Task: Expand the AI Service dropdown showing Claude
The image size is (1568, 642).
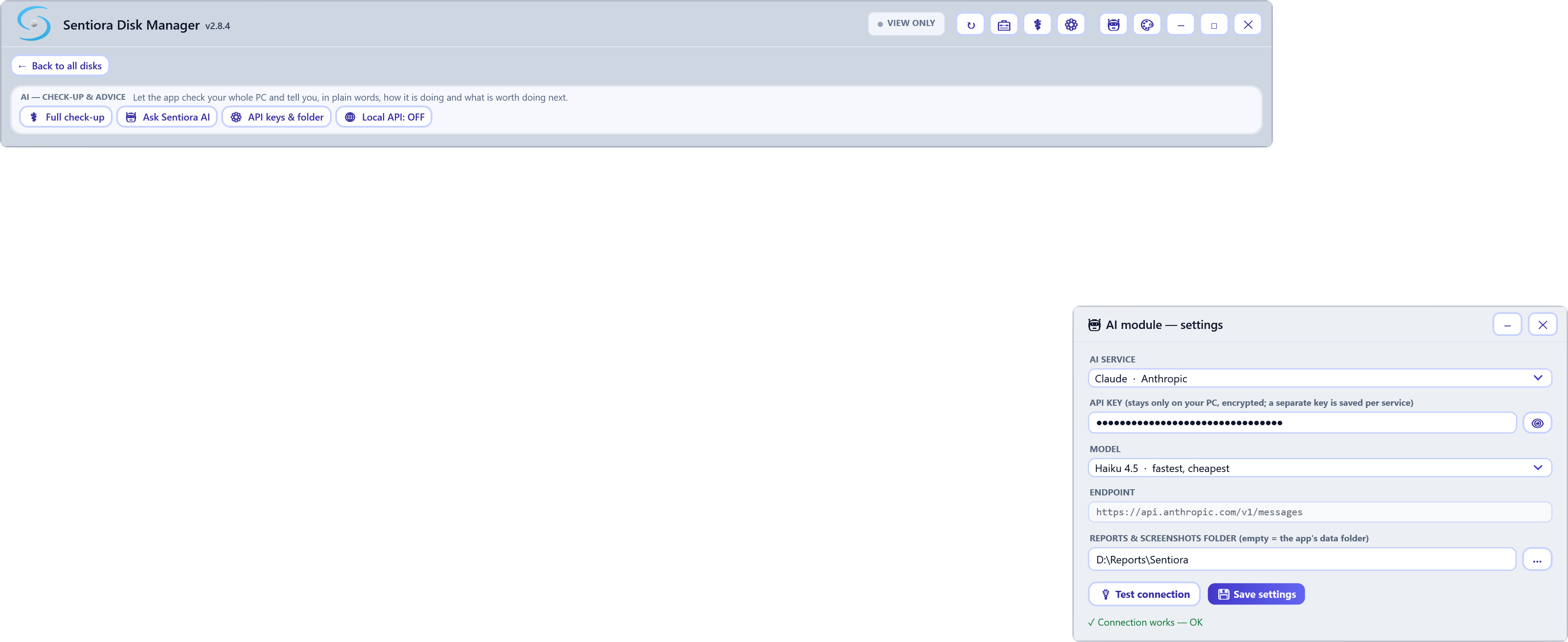Action: pos(1320,378)
